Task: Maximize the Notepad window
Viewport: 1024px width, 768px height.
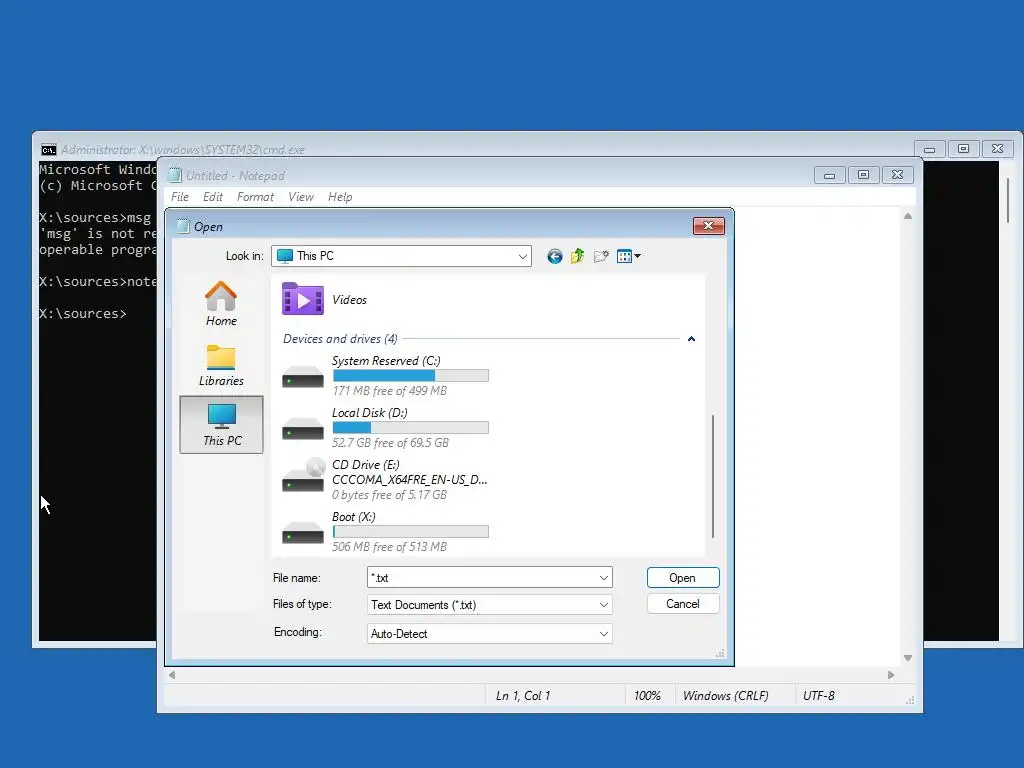Action: 863,175
